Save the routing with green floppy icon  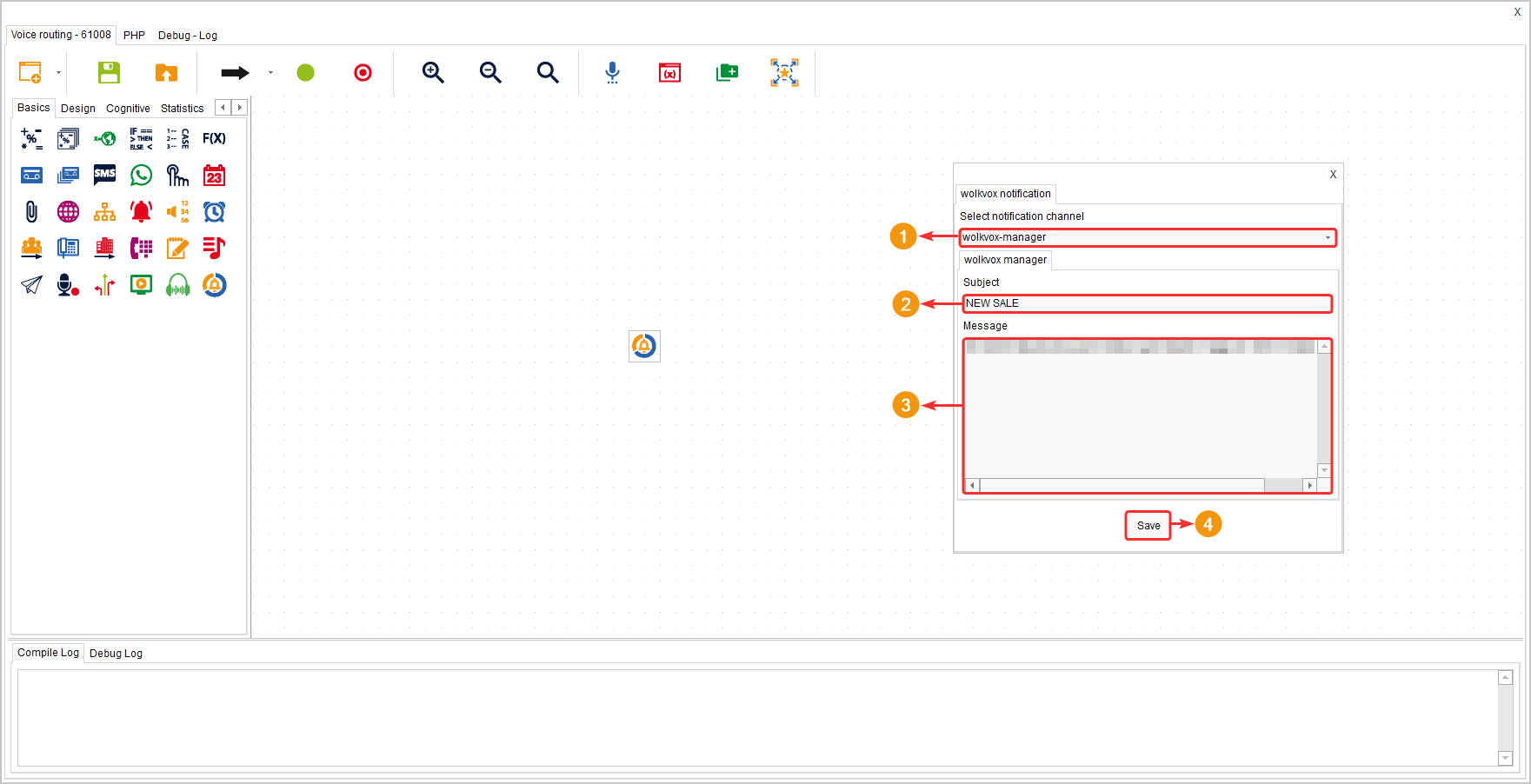coord(109,72)
